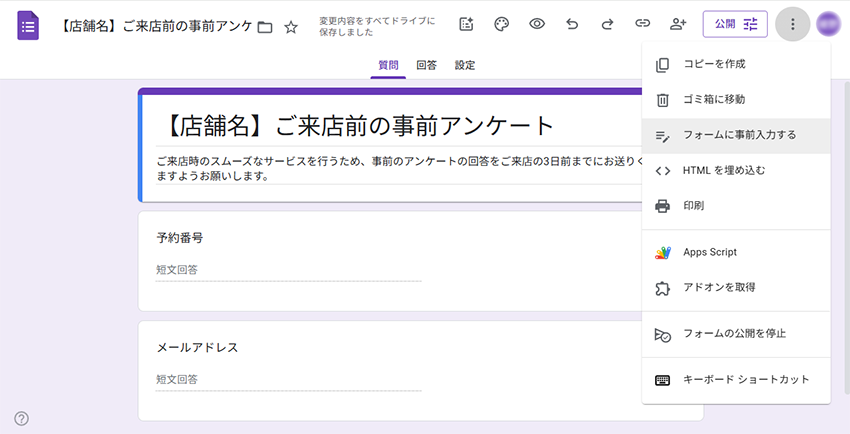Star this form with the star icon
850x434 pixels.
pyautogui.click(x=291, y=27)
